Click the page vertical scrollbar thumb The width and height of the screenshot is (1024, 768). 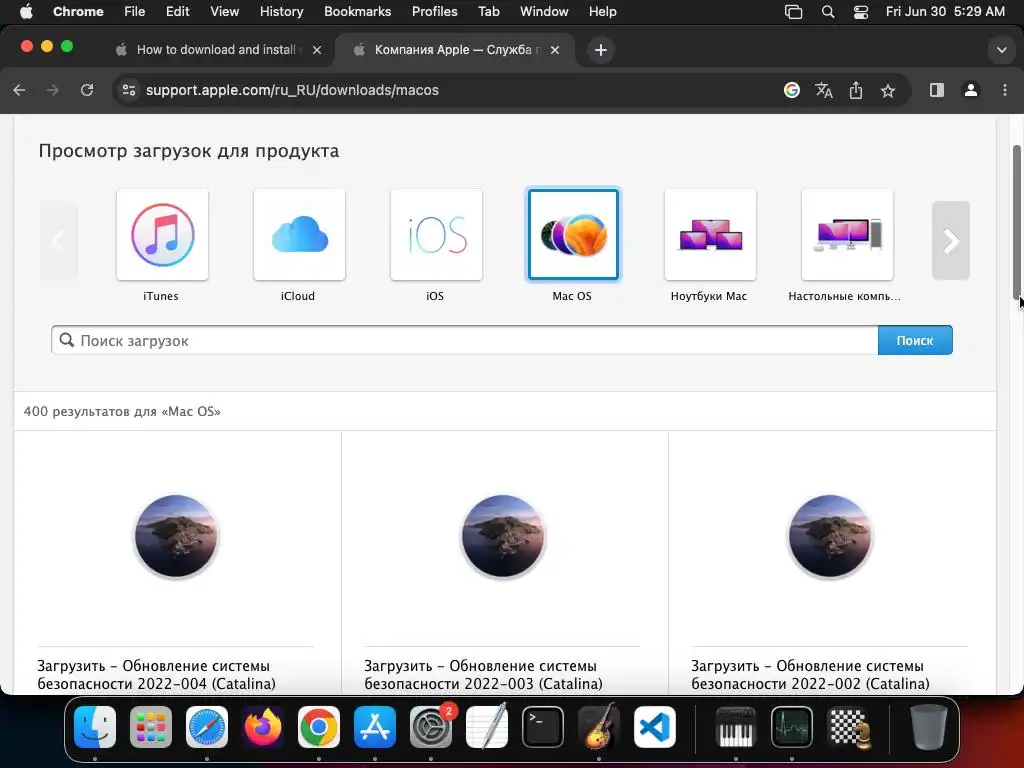click(1017, 221)
